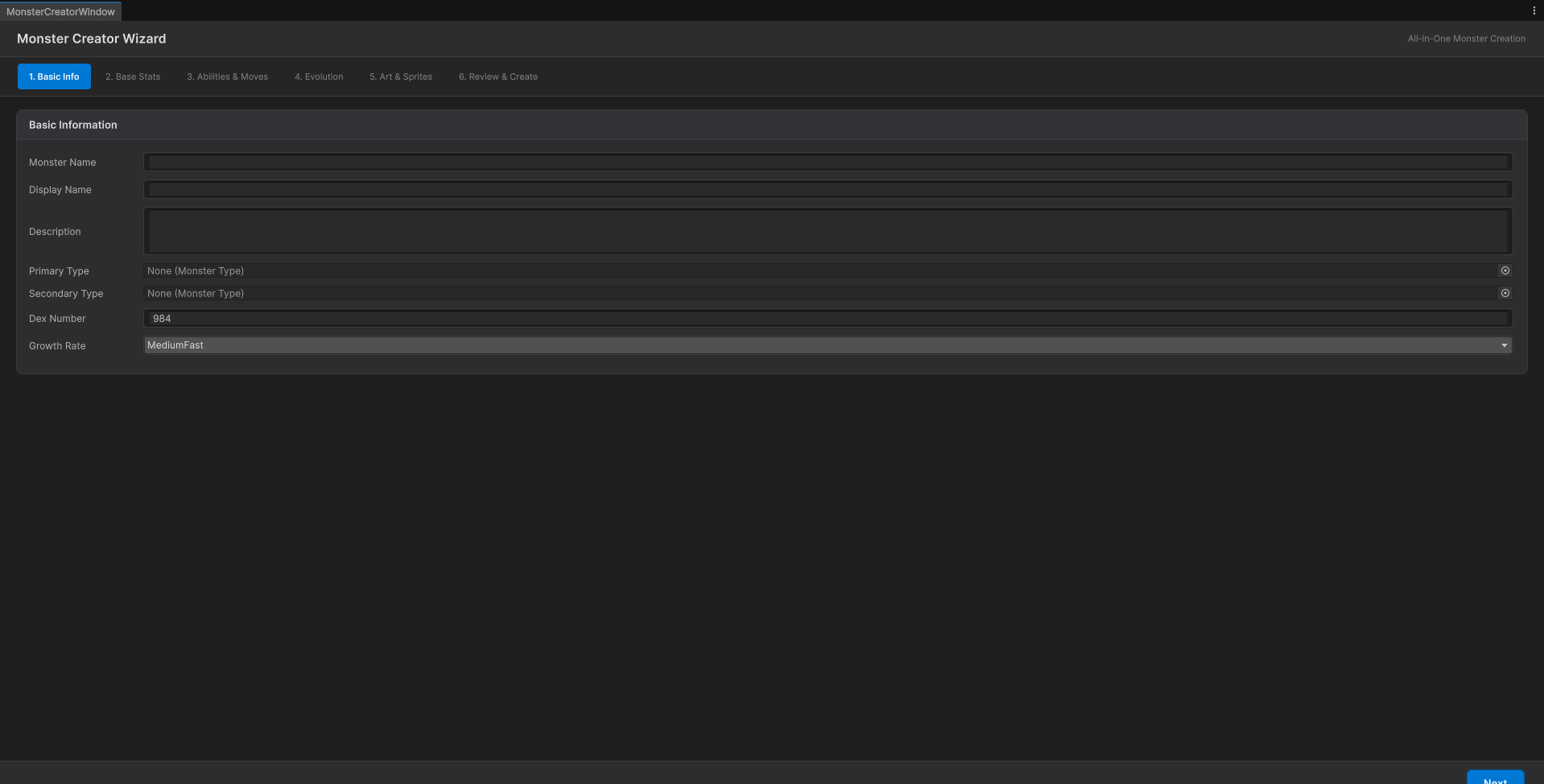Select the 4. Evolution tab
Viewport: 1544px width, 784px height.
(319, 76)
